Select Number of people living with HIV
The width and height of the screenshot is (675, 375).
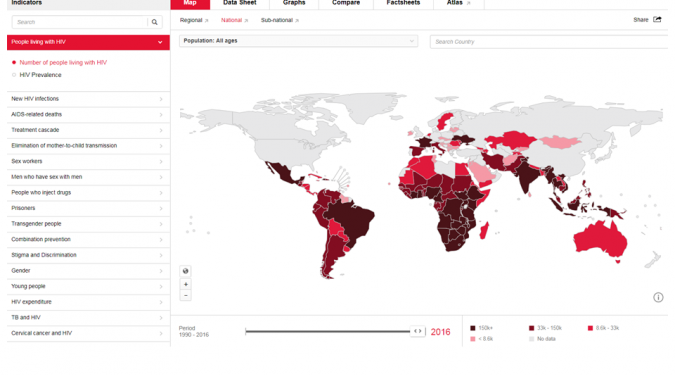click(63, 62)
